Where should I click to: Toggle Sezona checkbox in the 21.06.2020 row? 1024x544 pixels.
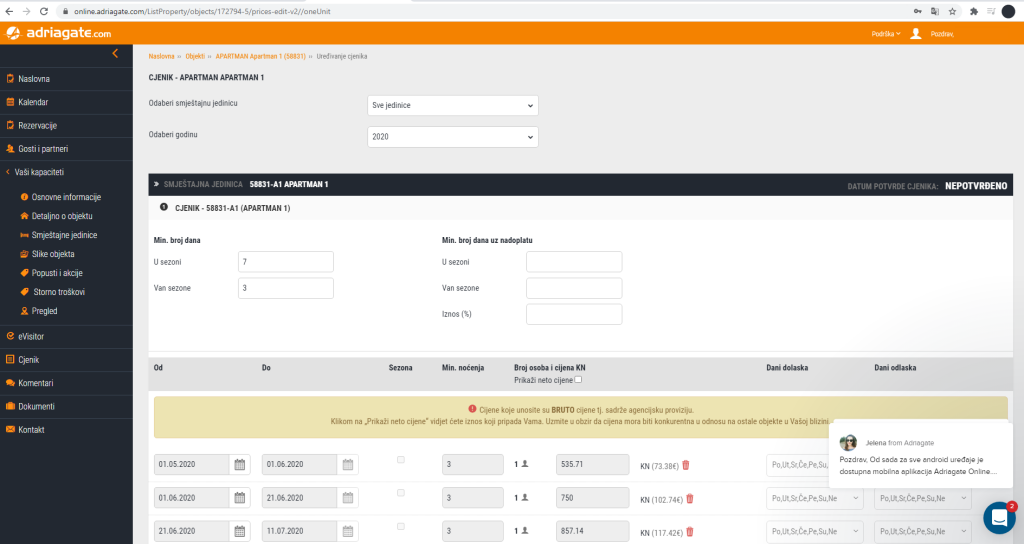[401, 527]
